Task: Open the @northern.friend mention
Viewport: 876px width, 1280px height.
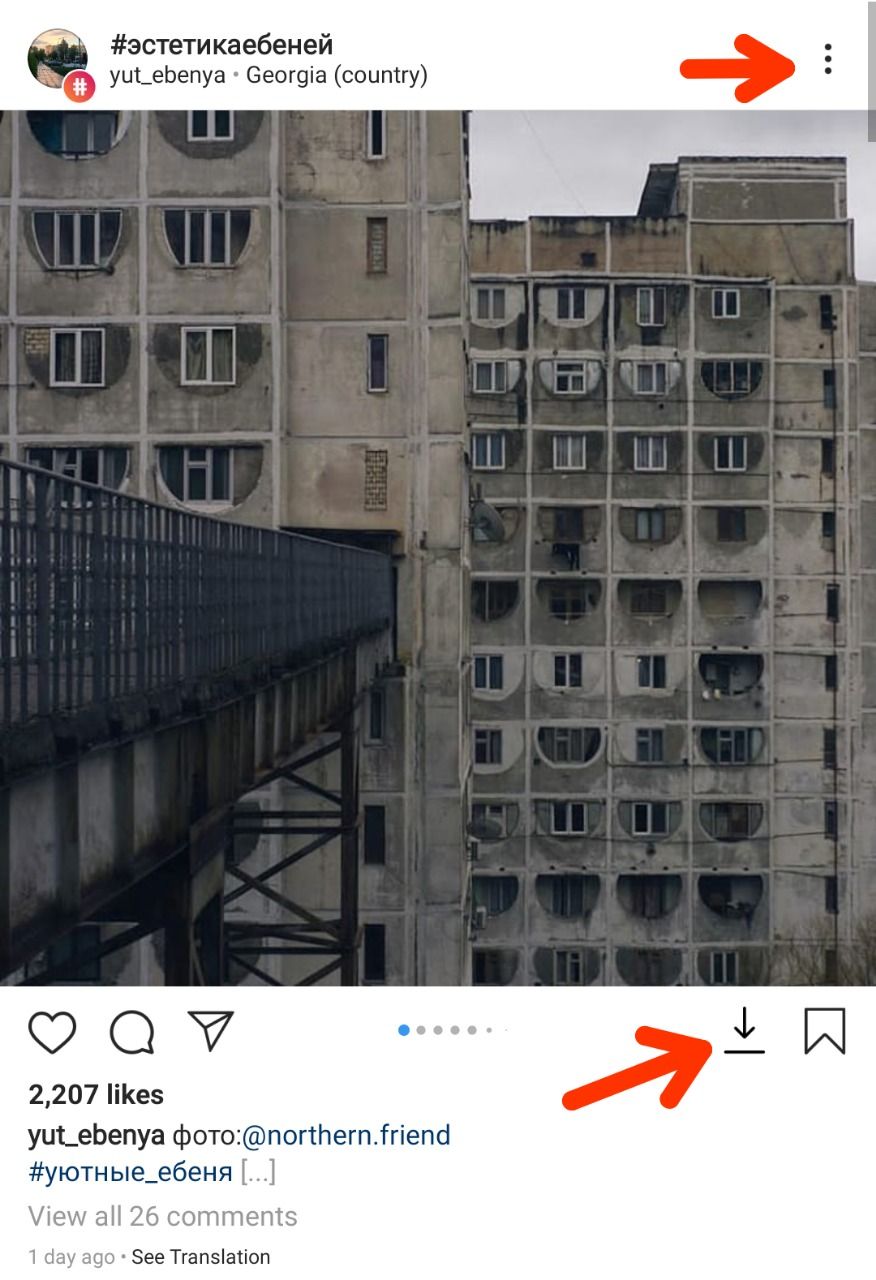Action: click(347, 1135)
